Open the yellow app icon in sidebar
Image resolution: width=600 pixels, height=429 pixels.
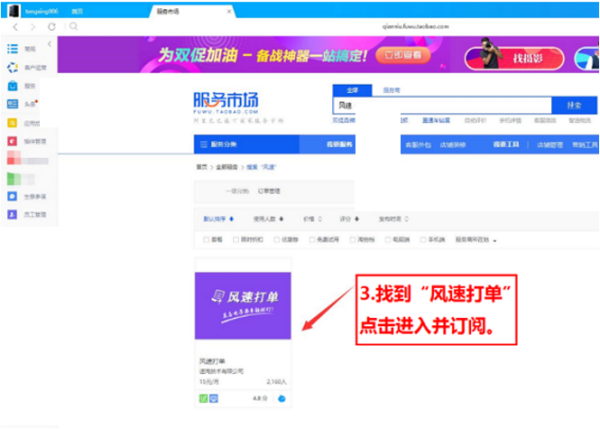(12, 123)
